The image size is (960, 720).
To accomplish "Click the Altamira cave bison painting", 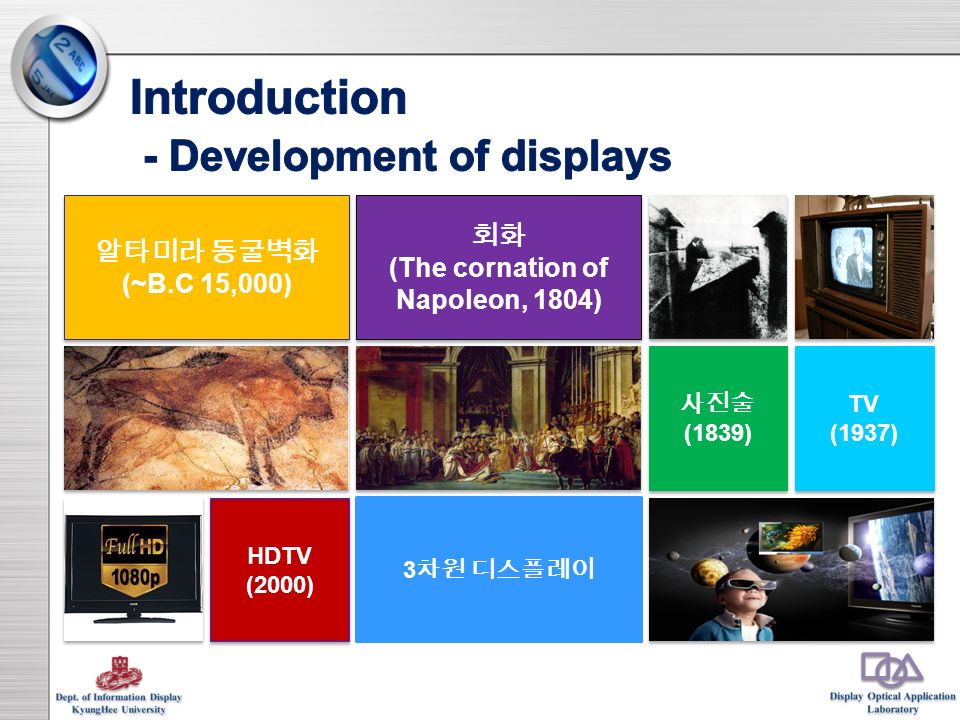I will (x=206, y=418).
